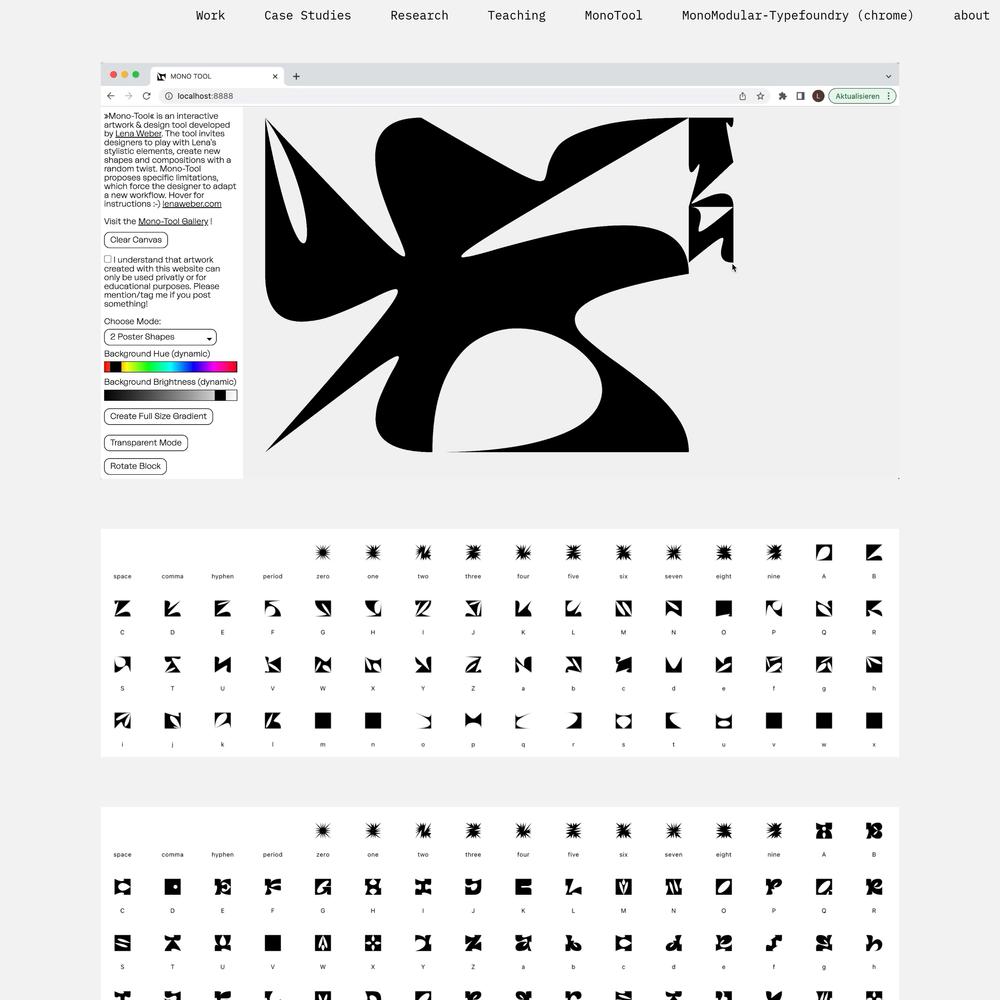Go to Case Studies in the navigation
Screen dimensions: 1000x1000
(x=307, y=15)
